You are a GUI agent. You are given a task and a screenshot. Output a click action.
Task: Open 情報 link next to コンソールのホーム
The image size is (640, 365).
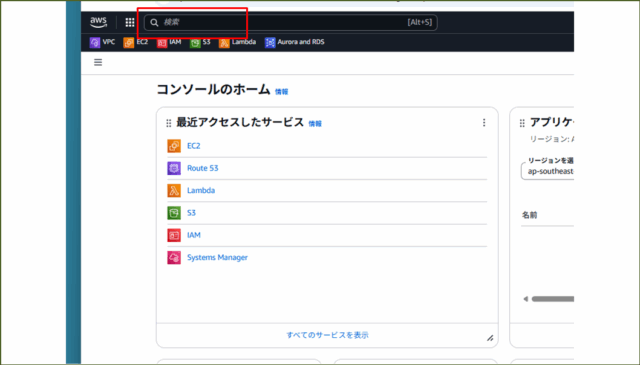tap(281, 92)
